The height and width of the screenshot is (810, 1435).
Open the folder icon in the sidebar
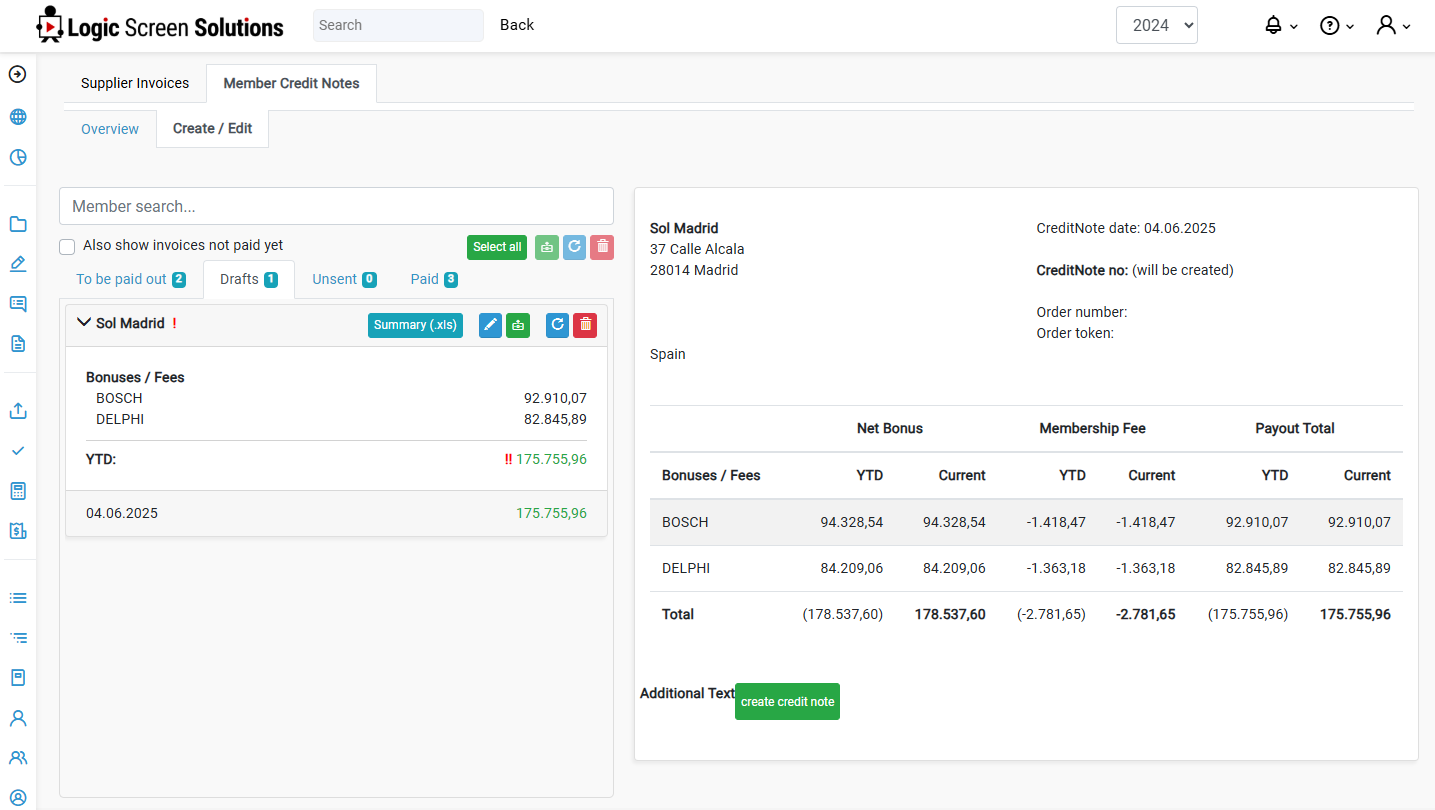click(x=17, y=224)
